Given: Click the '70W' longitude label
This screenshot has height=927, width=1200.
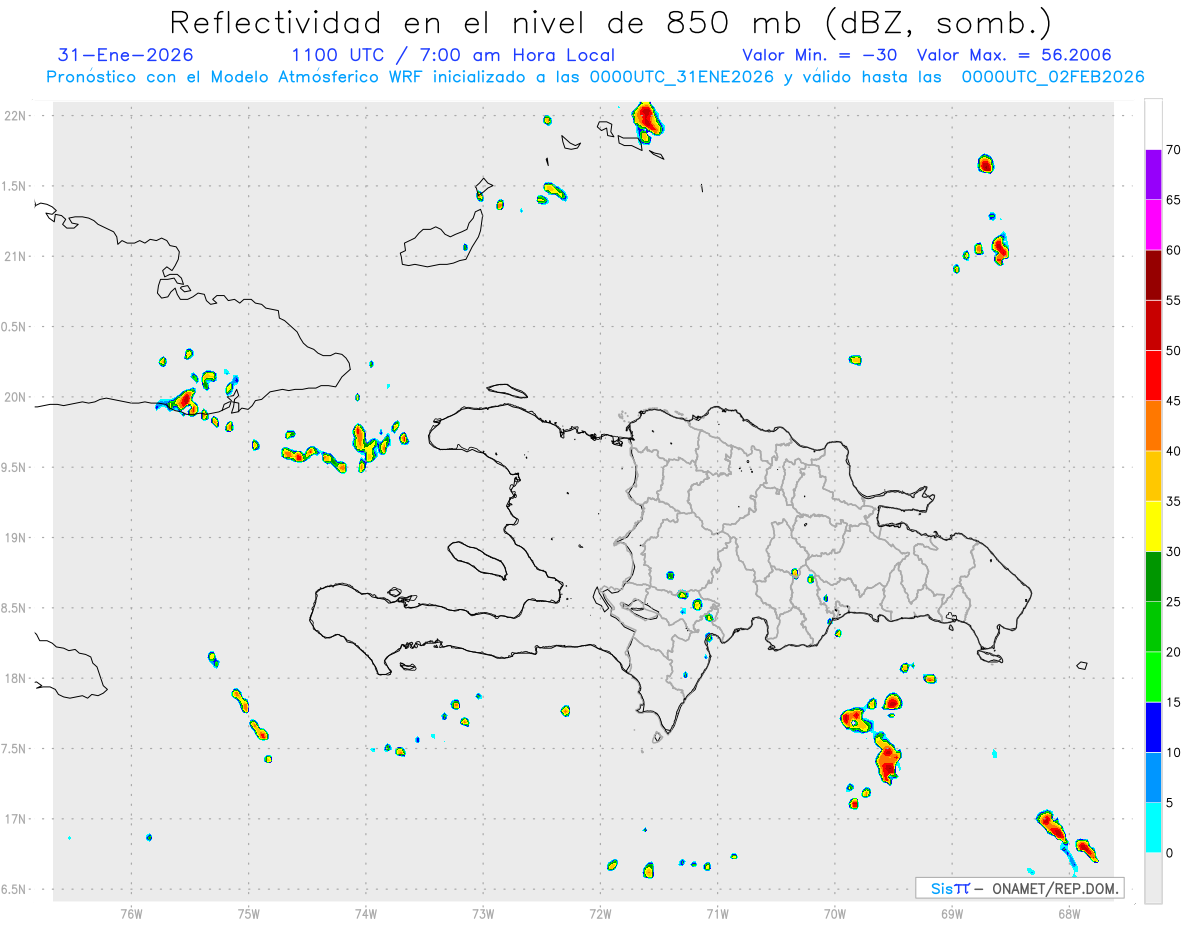Looking at the screenshot, I should tap(835, 912).
